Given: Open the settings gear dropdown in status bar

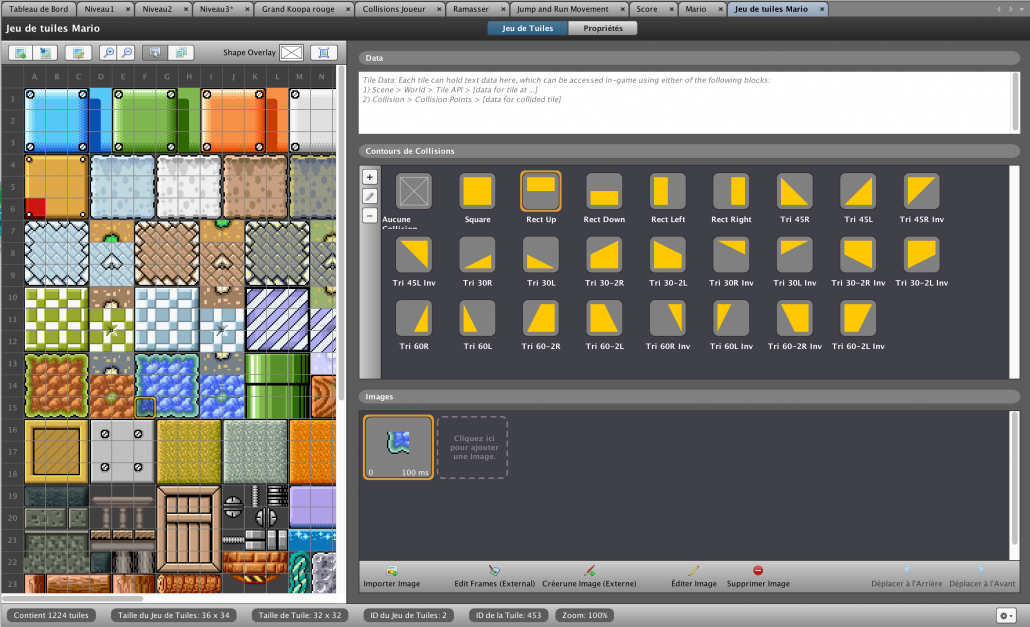Looking at the screenshot, I should coord(1006,615).
